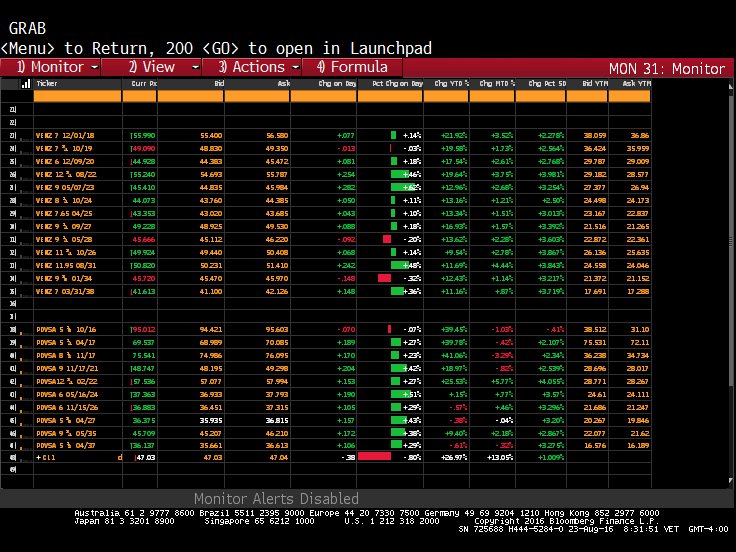736x552 pixels.
Task: Open the 3) Actions menu
Action: coord(251,67)
